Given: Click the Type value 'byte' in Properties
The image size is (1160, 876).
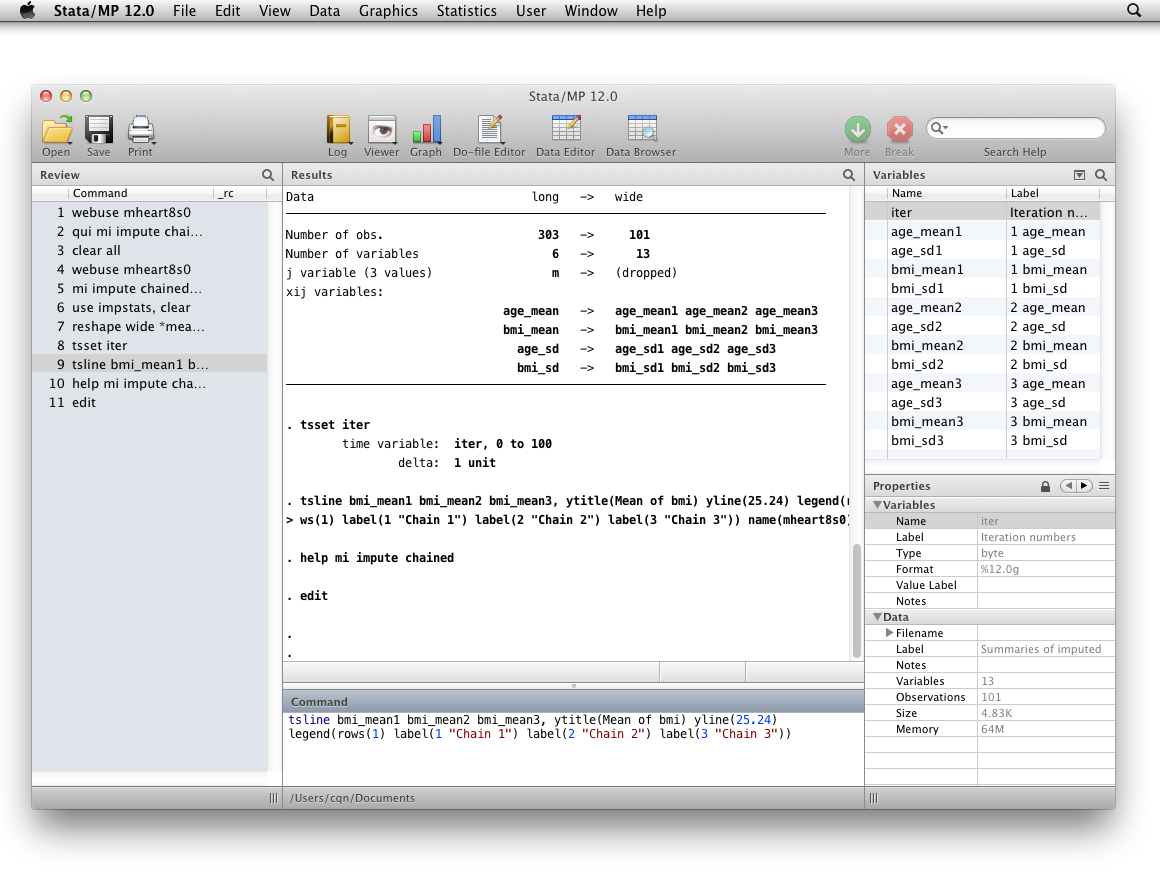Looking at the screenshot, I should (992, 553).
